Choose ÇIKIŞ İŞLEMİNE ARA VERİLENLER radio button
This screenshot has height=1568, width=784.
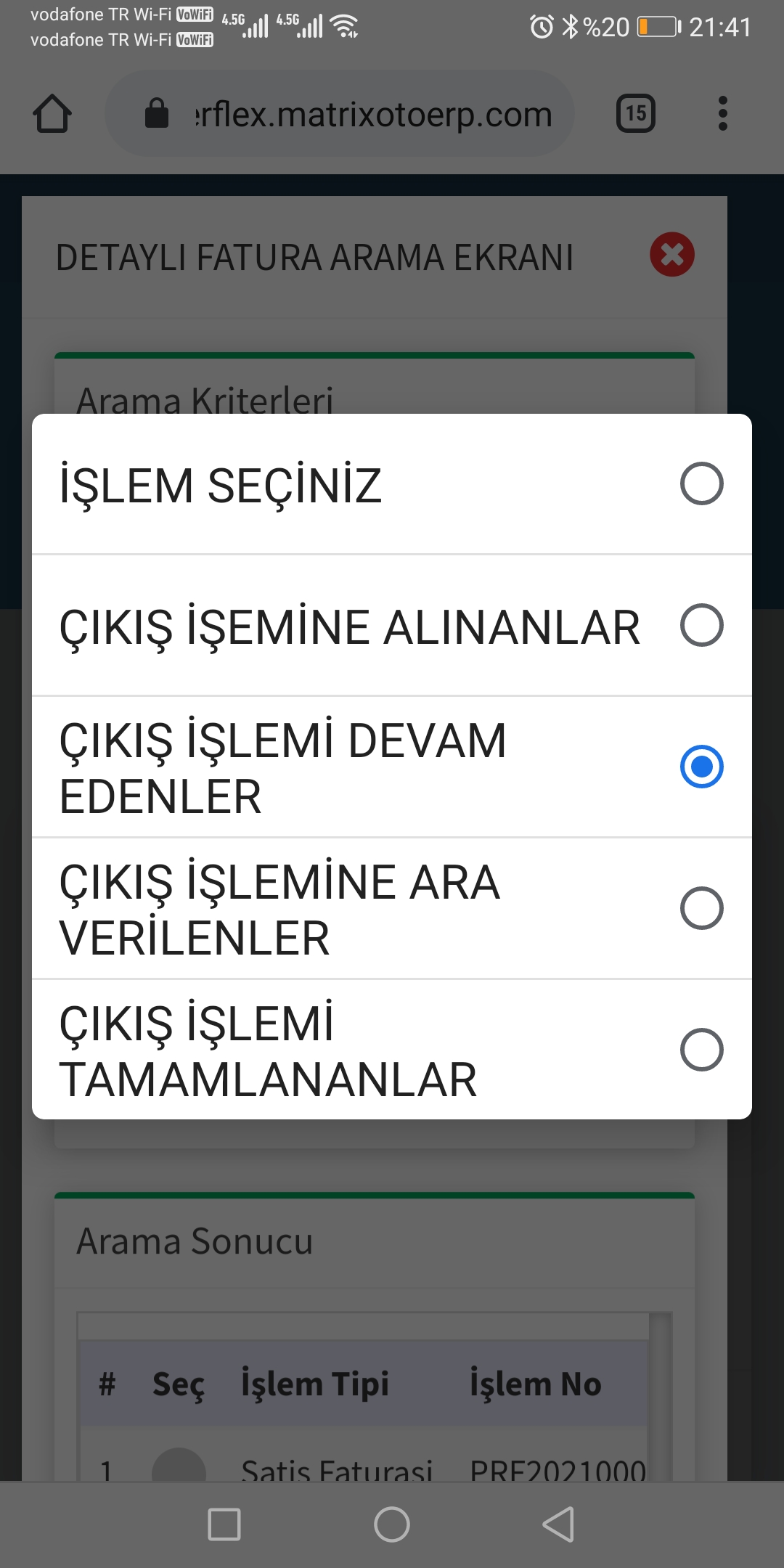701,908
